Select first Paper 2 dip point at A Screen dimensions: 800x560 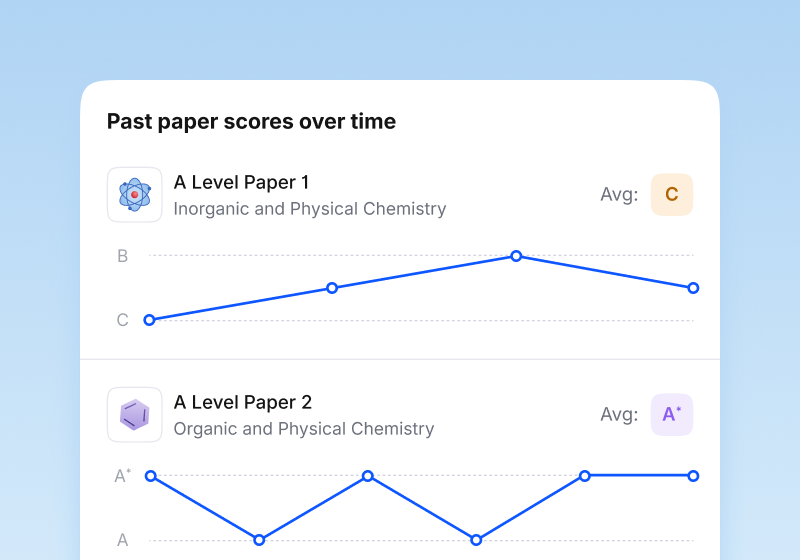tap(259, 540)
